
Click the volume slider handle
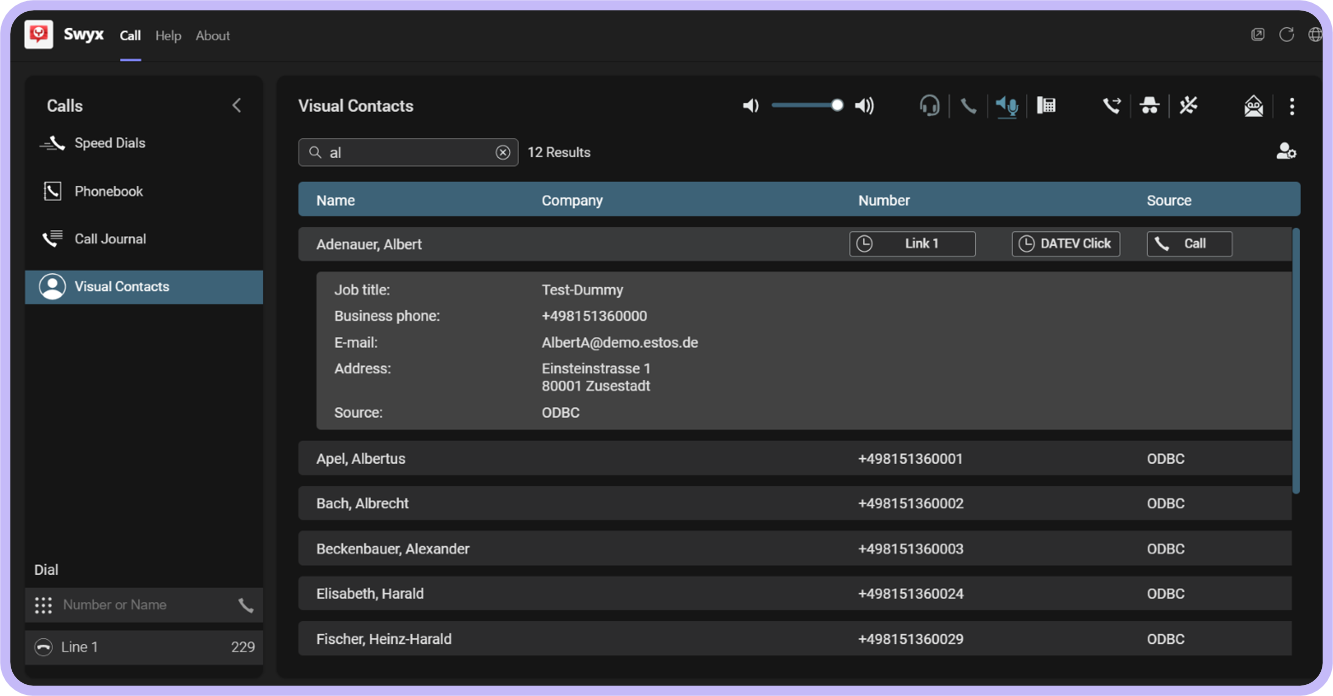837,105
